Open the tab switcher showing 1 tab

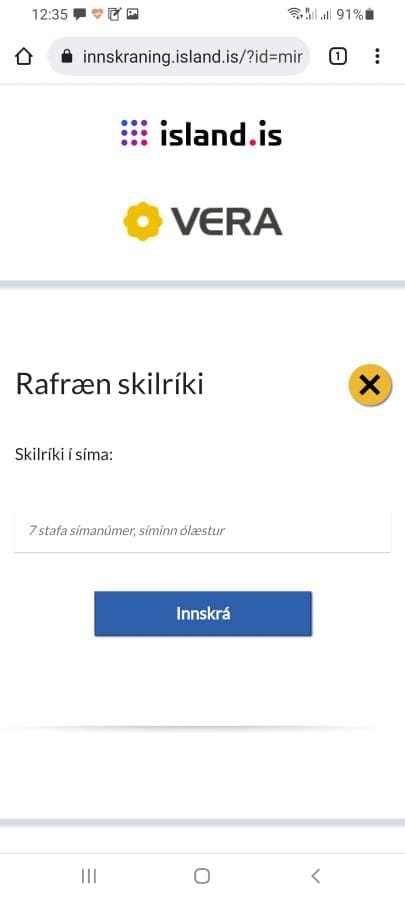pyautogui.click(x=338, y=56)
